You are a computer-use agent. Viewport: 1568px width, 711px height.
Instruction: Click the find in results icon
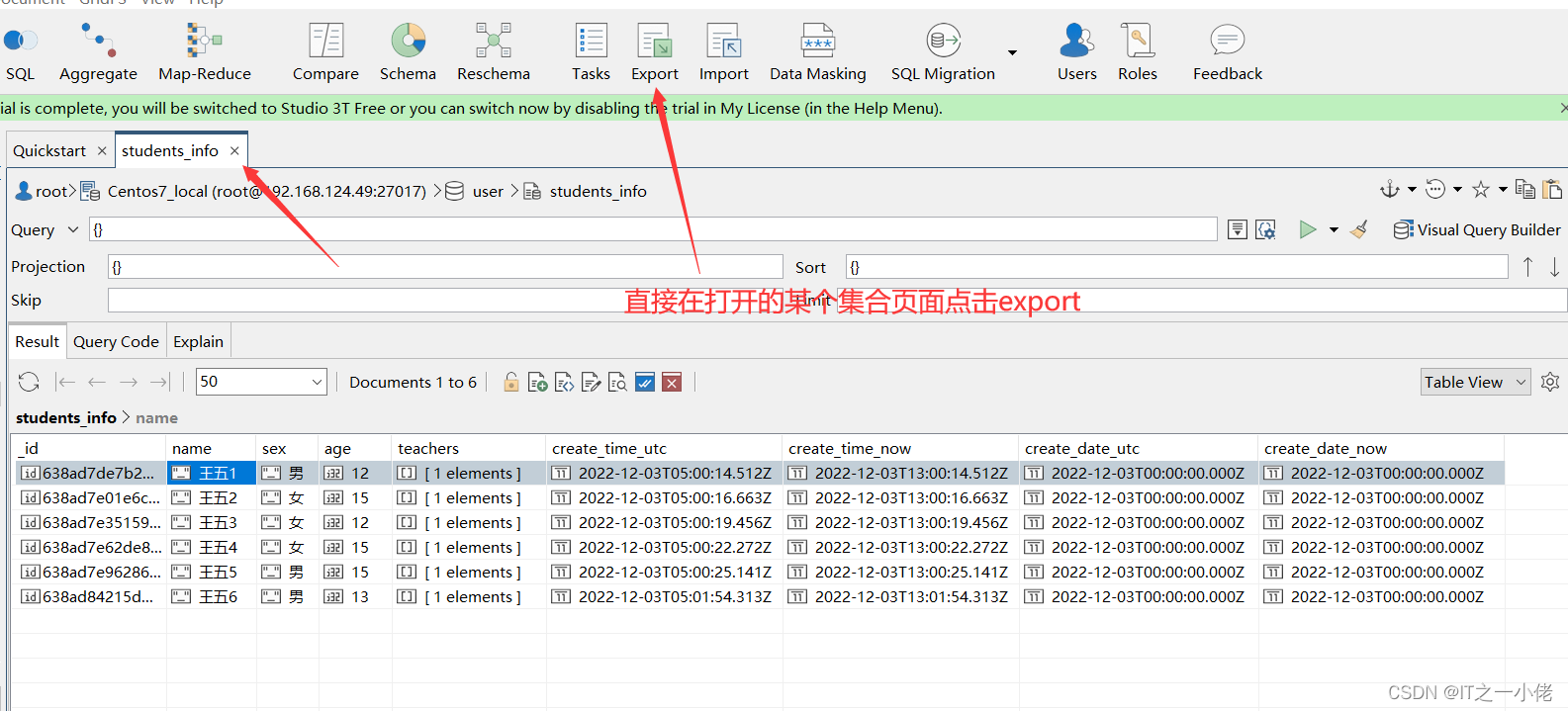[618, 382]
